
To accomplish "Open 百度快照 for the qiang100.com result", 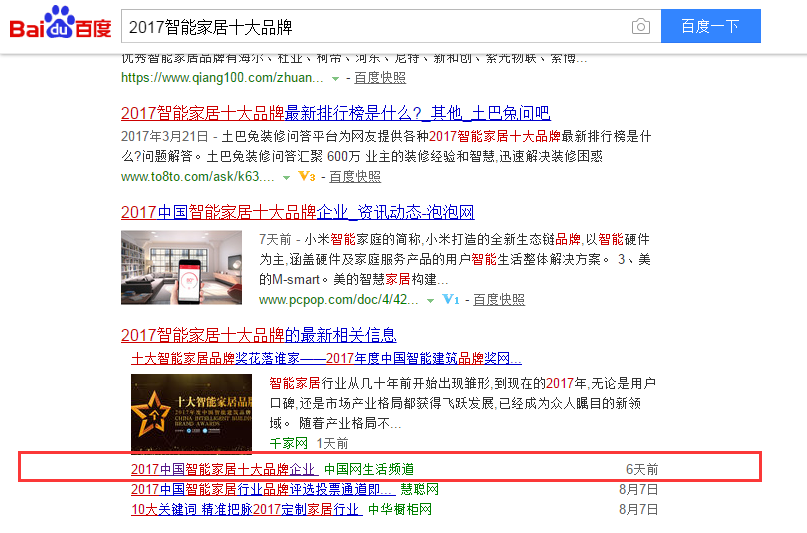I will click(x=380, y=78).
